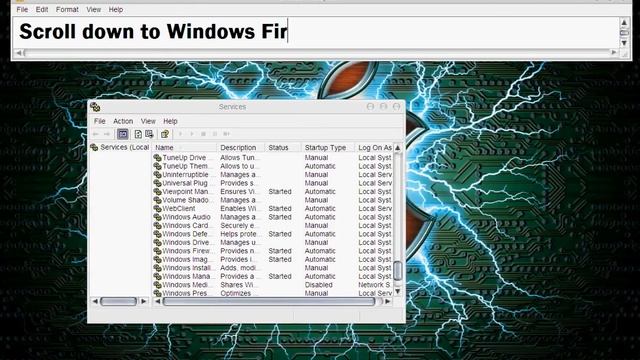Click the gear icon beside Windows Card service

click(157, 225)
